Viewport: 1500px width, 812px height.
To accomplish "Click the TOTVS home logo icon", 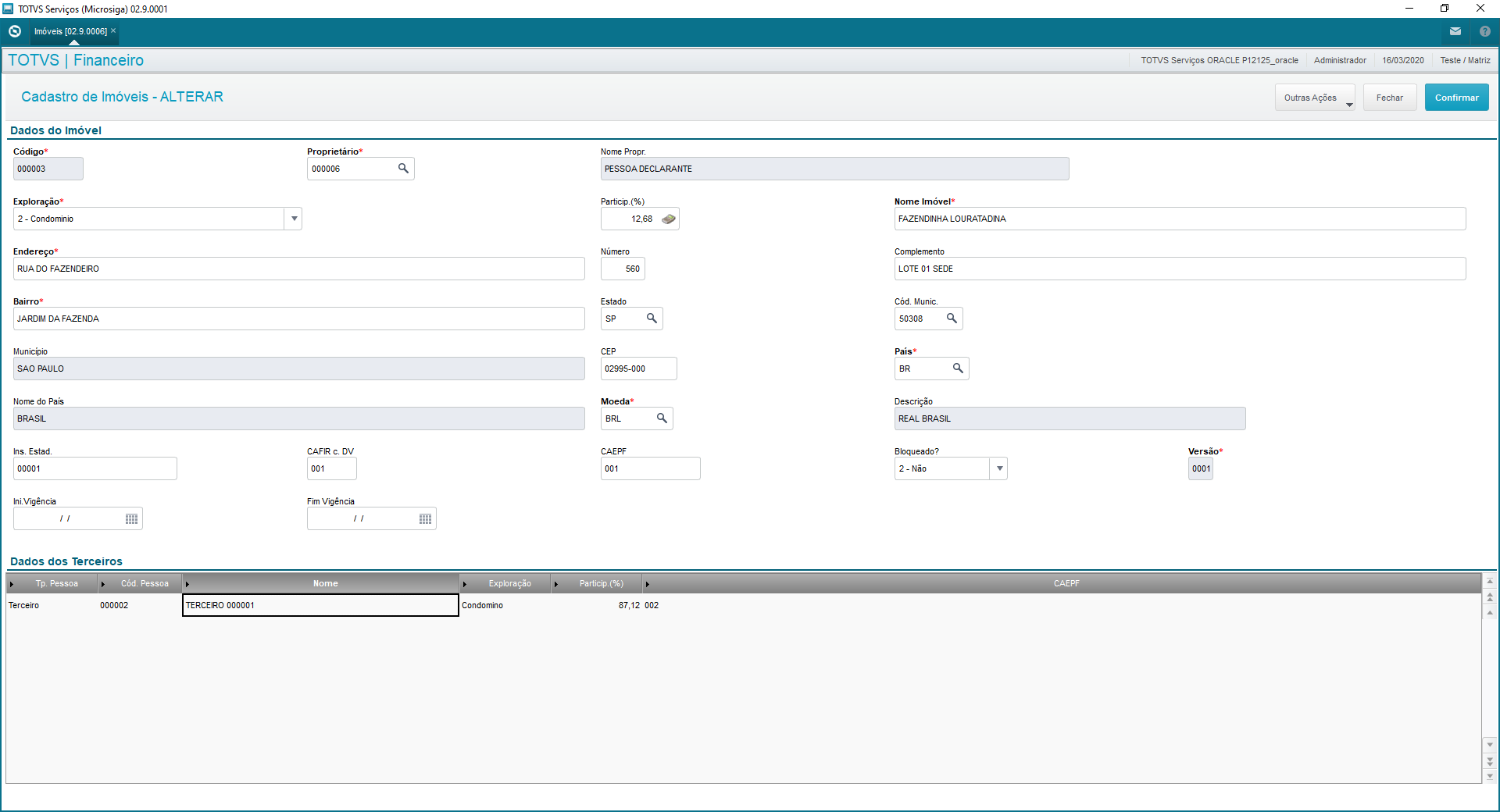I will (x=15, y=31).
